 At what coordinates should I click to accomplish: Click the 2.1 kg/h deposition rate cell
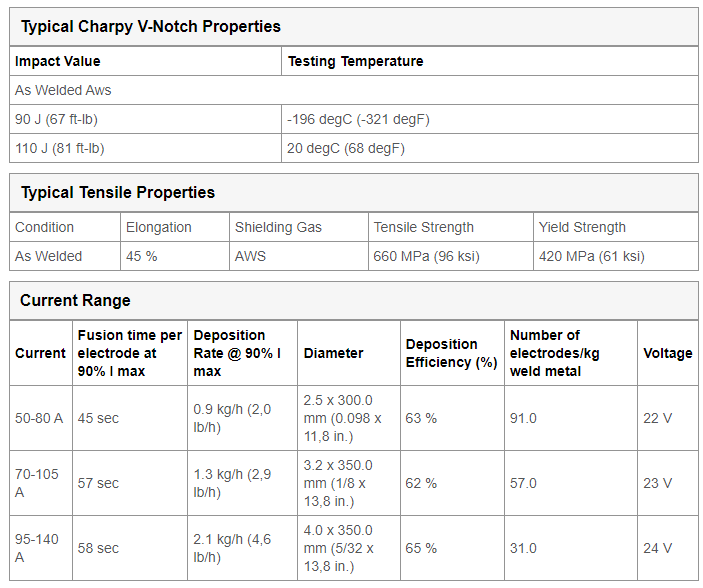coord(242,548)
